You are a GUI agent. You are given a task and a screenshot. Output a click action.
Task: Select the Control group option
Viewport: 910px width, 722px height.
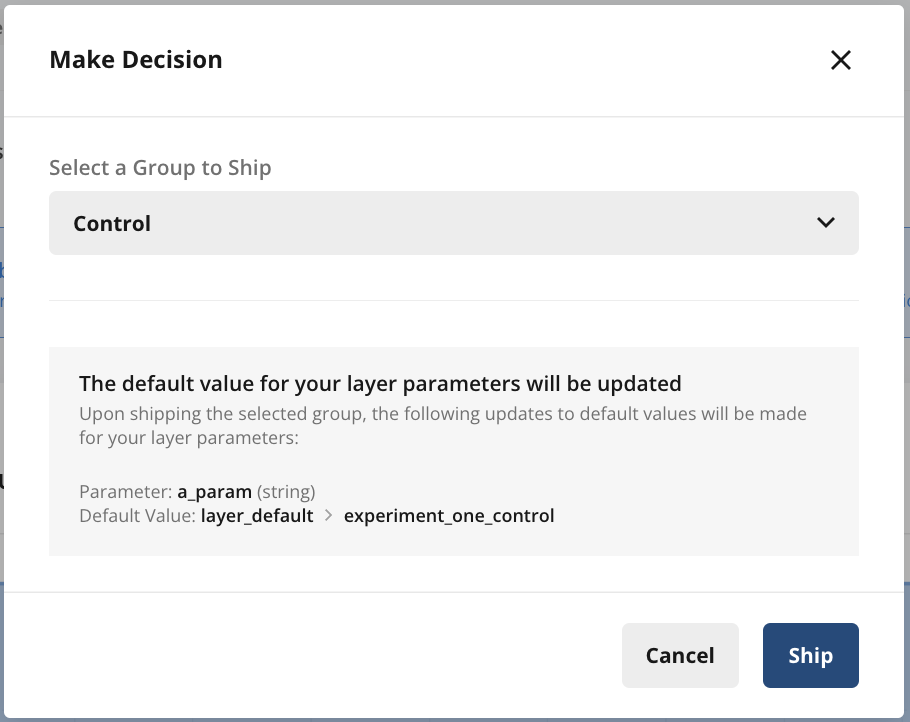tap(111, 222)
